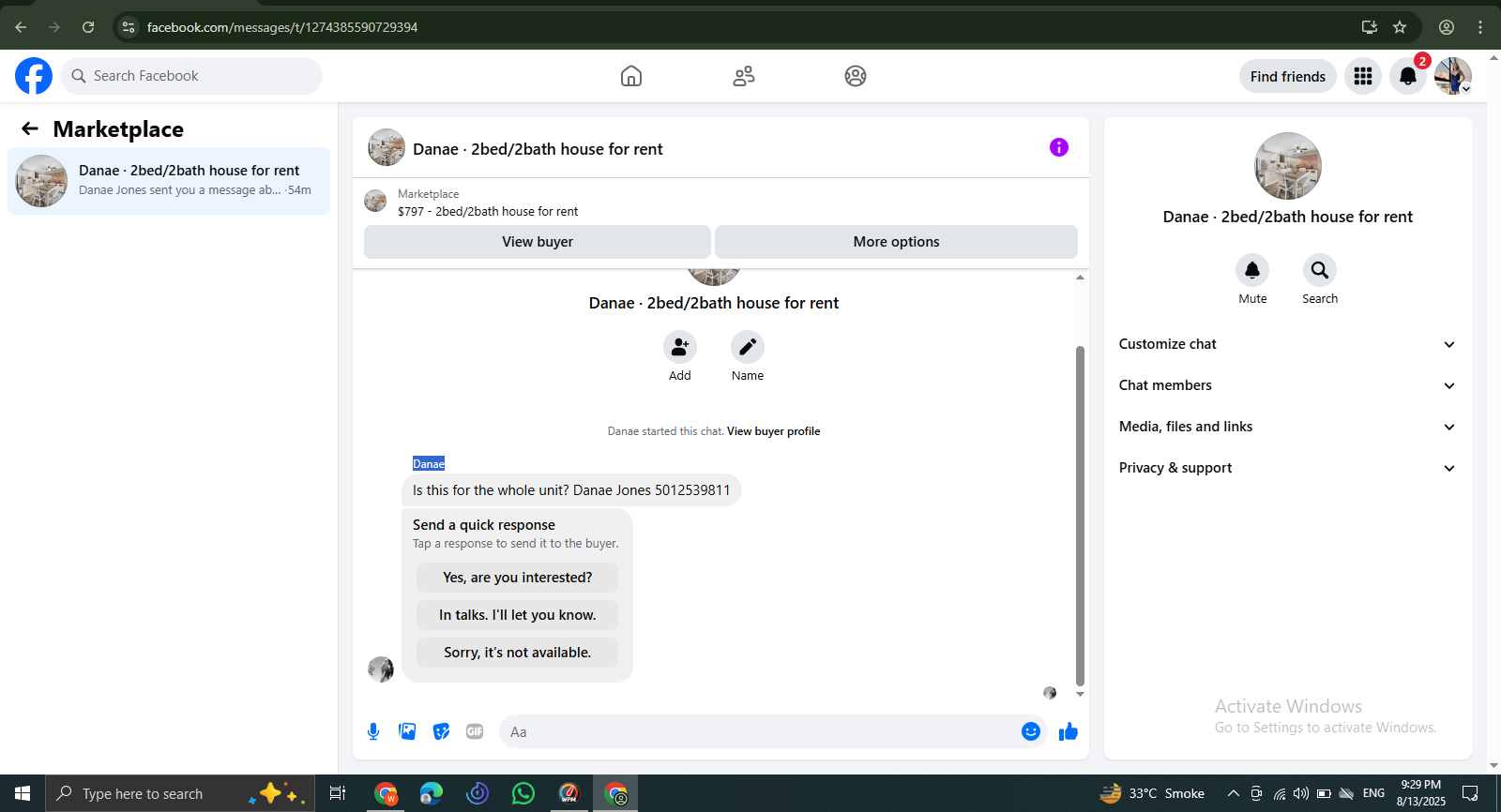Open Task View on the taskbar

click(338, 793)
